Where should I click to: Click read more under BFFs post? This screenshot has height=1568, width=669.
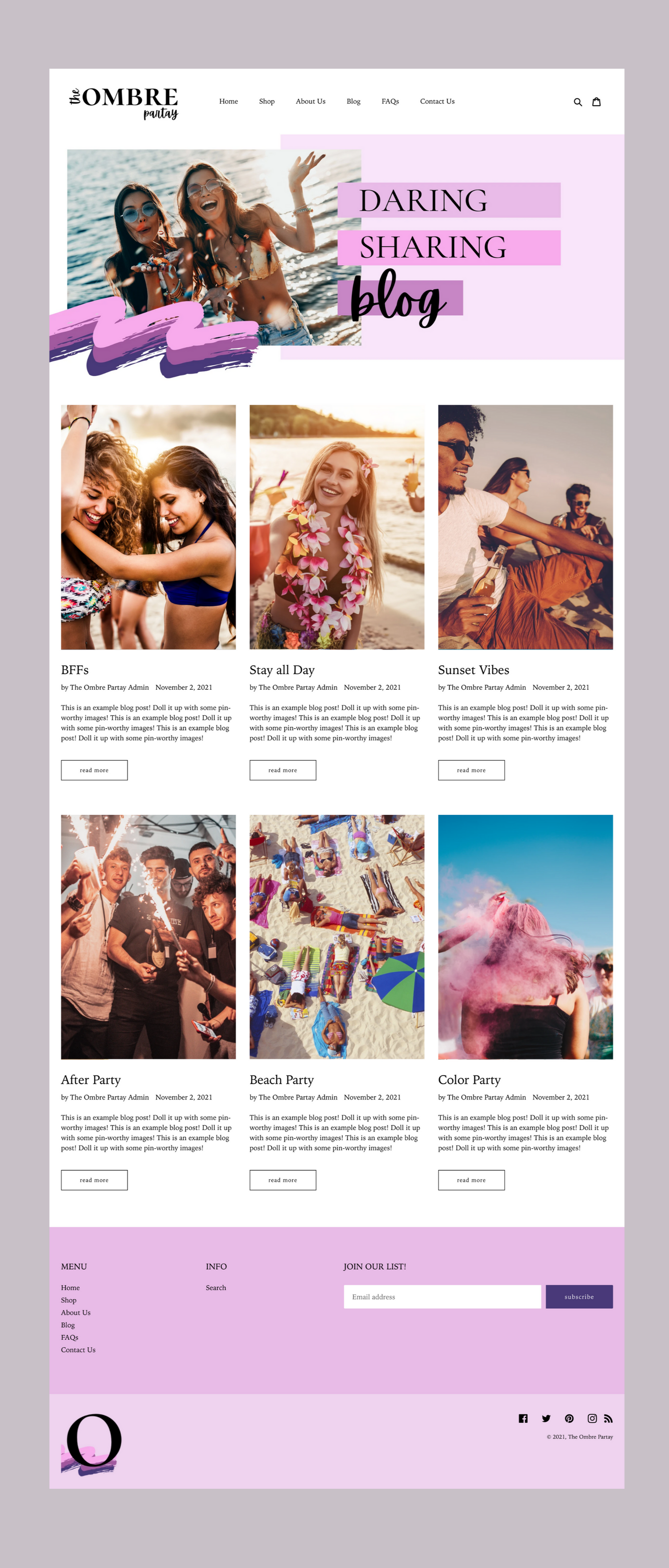(x=94, y=770)
